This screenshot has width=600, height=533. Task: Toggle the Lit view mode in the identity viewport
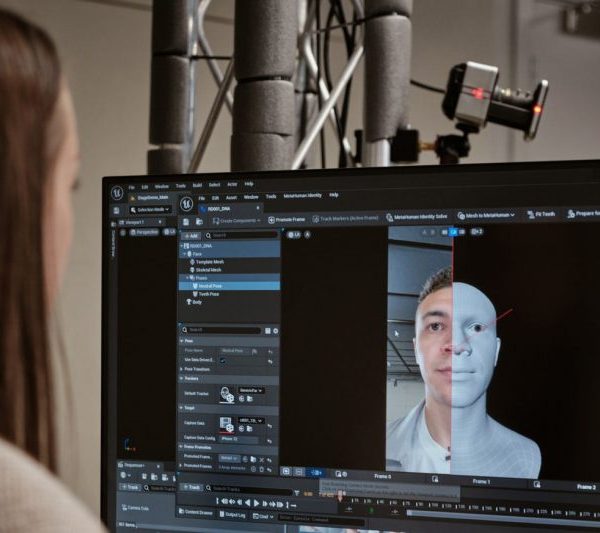(293, 235)
